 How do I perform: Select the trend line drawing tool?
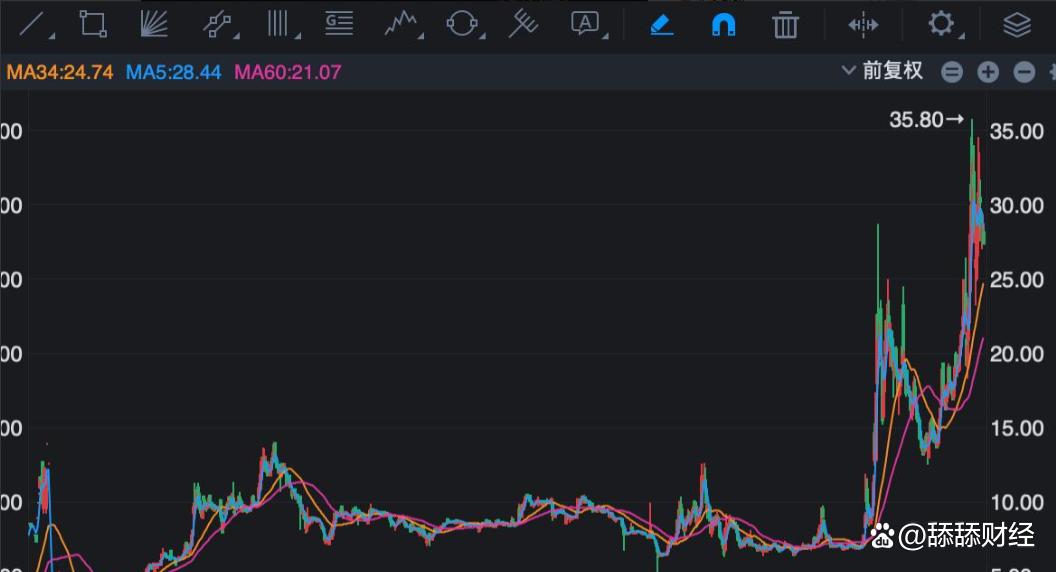click(x=34, y=23)
